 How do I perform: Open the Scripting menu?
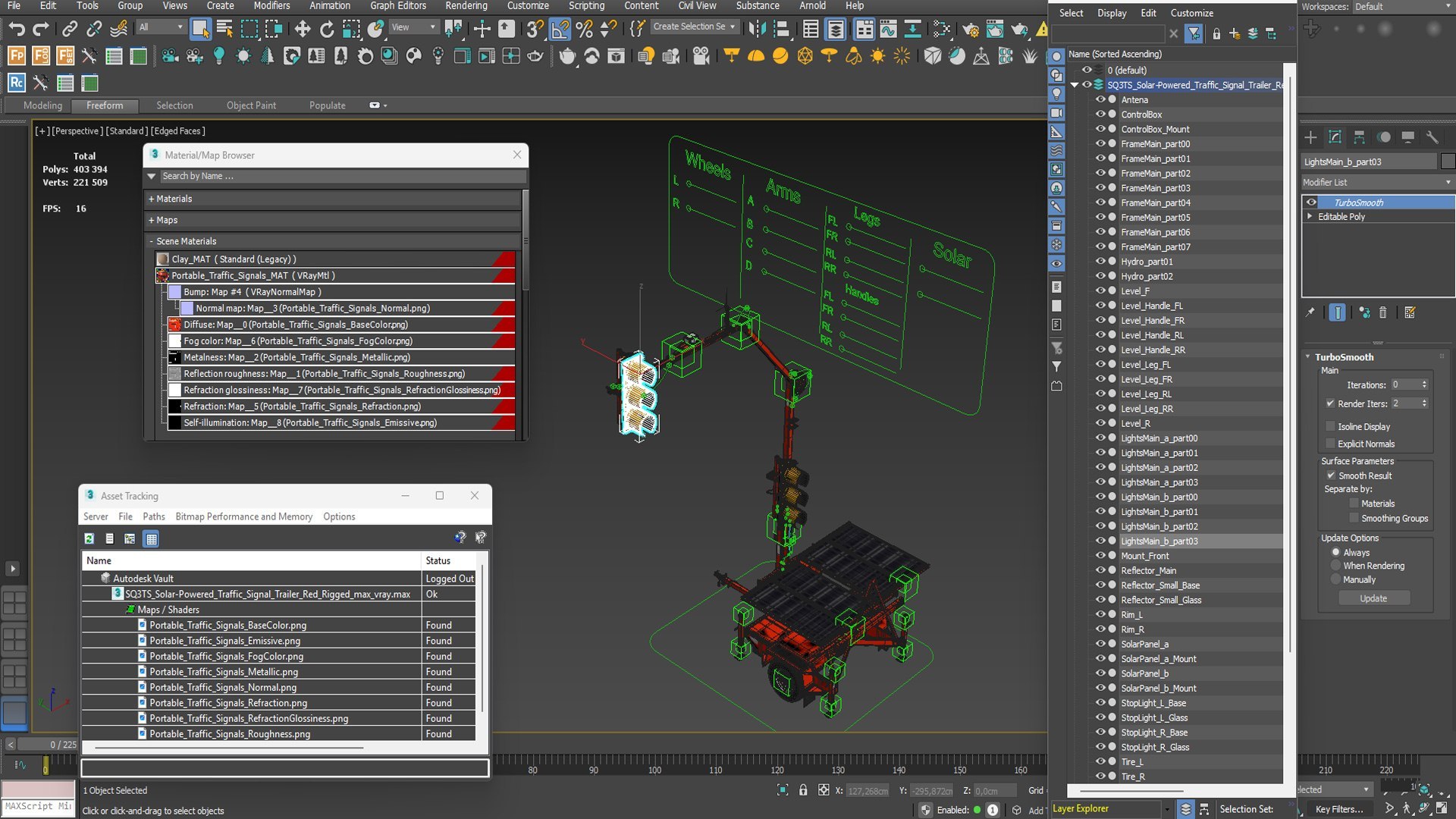586,6
